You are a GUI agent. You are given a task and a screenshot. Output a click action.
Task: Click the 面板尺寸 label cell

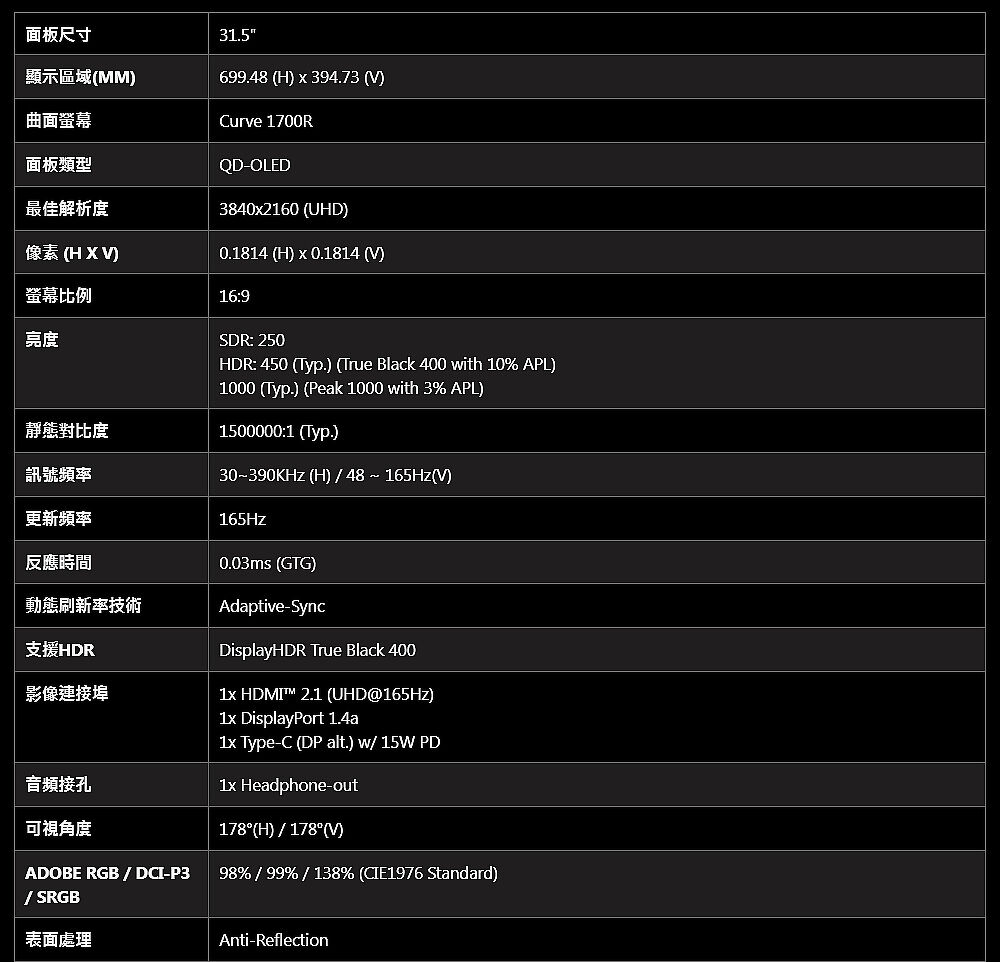[x=58, y=35]
